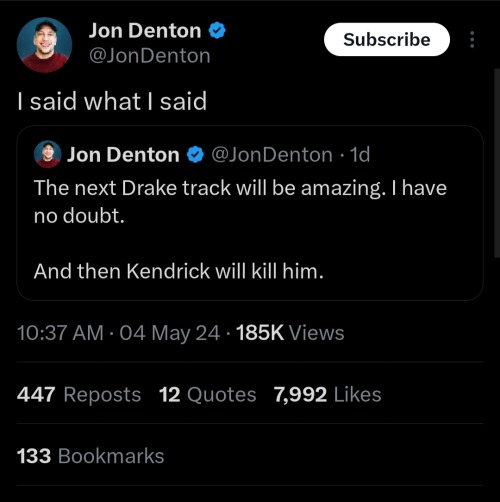Click the 1d timestamp on quoted post

point(360,155)
